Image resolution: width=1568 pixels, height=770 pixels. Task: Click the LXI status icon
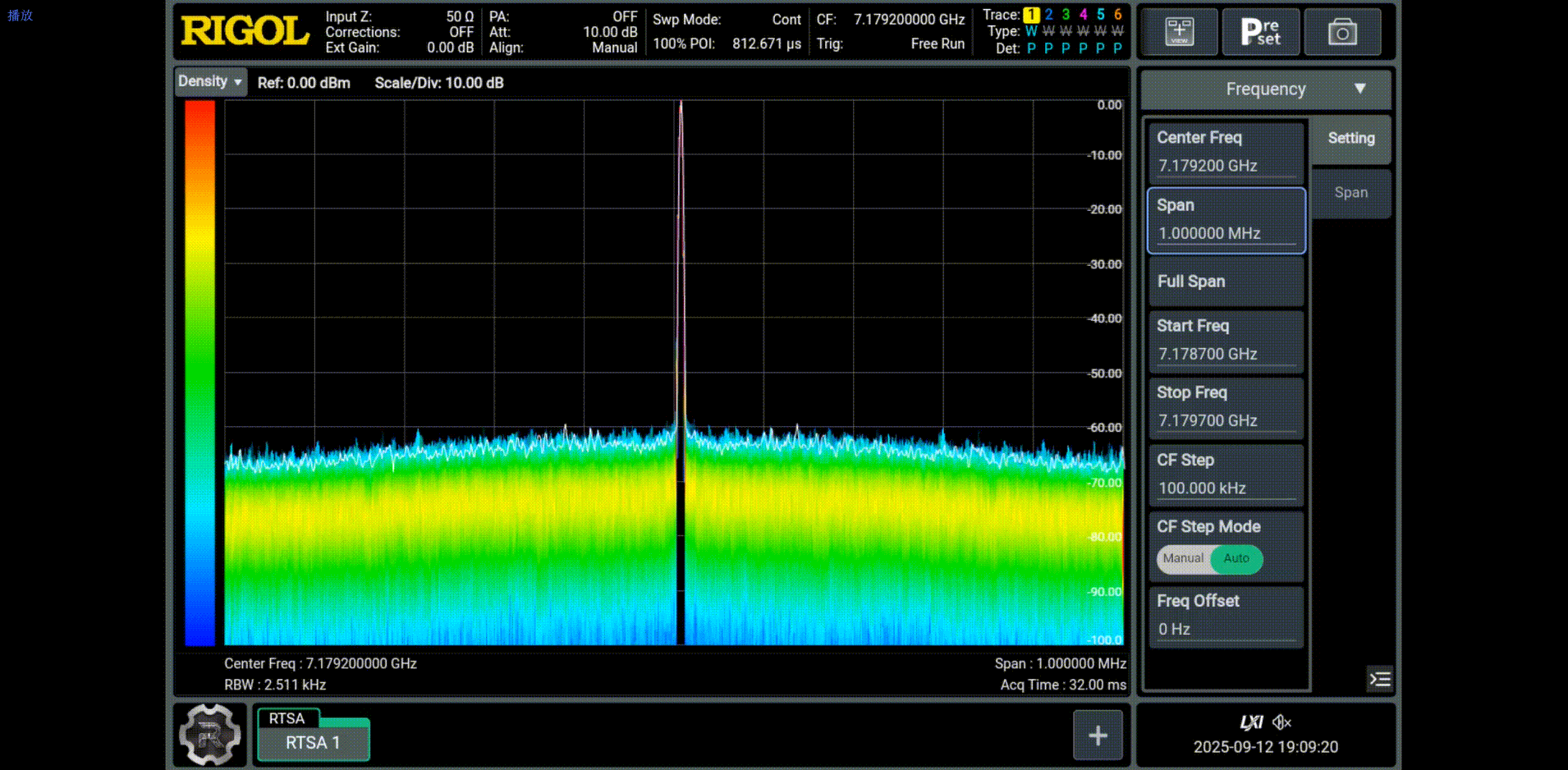click(x=1251, y=722)
